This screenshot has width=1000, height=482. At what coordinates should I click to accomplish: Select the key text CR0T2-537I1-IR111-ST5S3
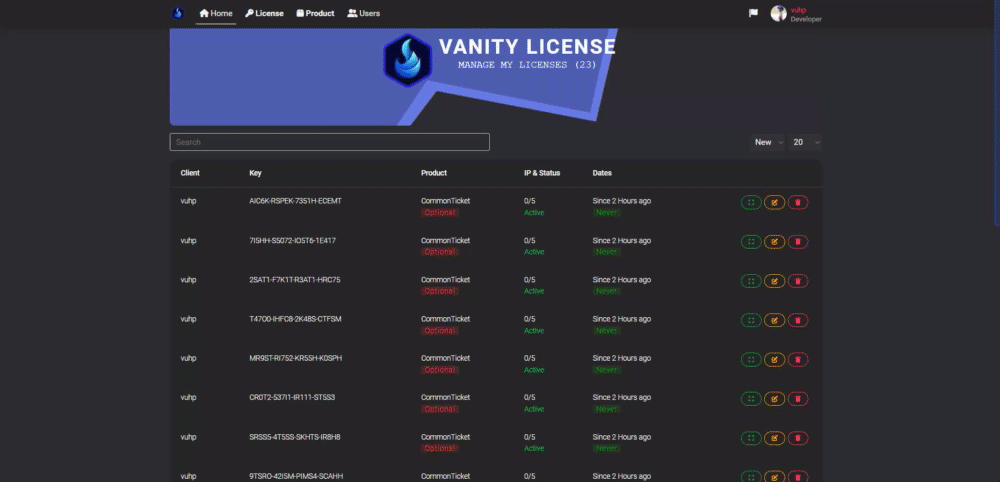(292, 397)
